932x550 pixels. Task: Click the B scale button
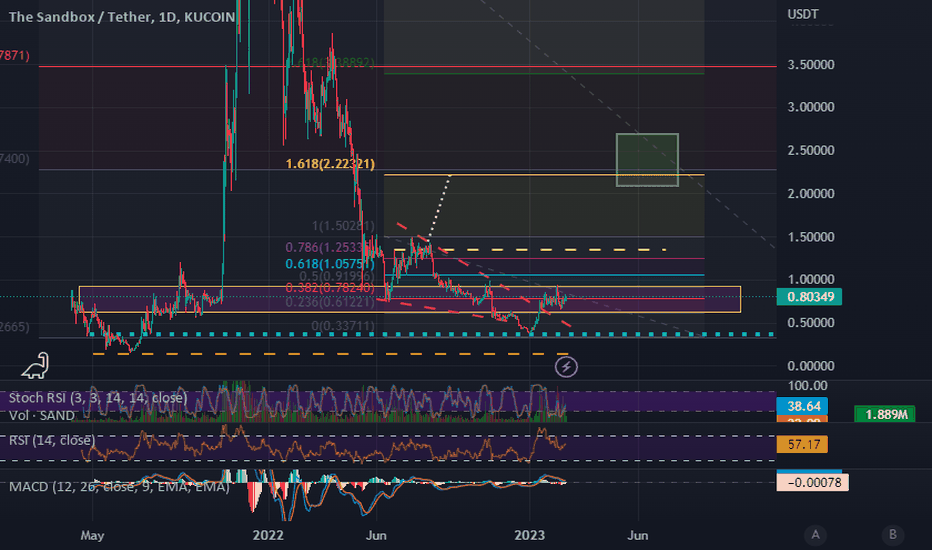[892, 535]
